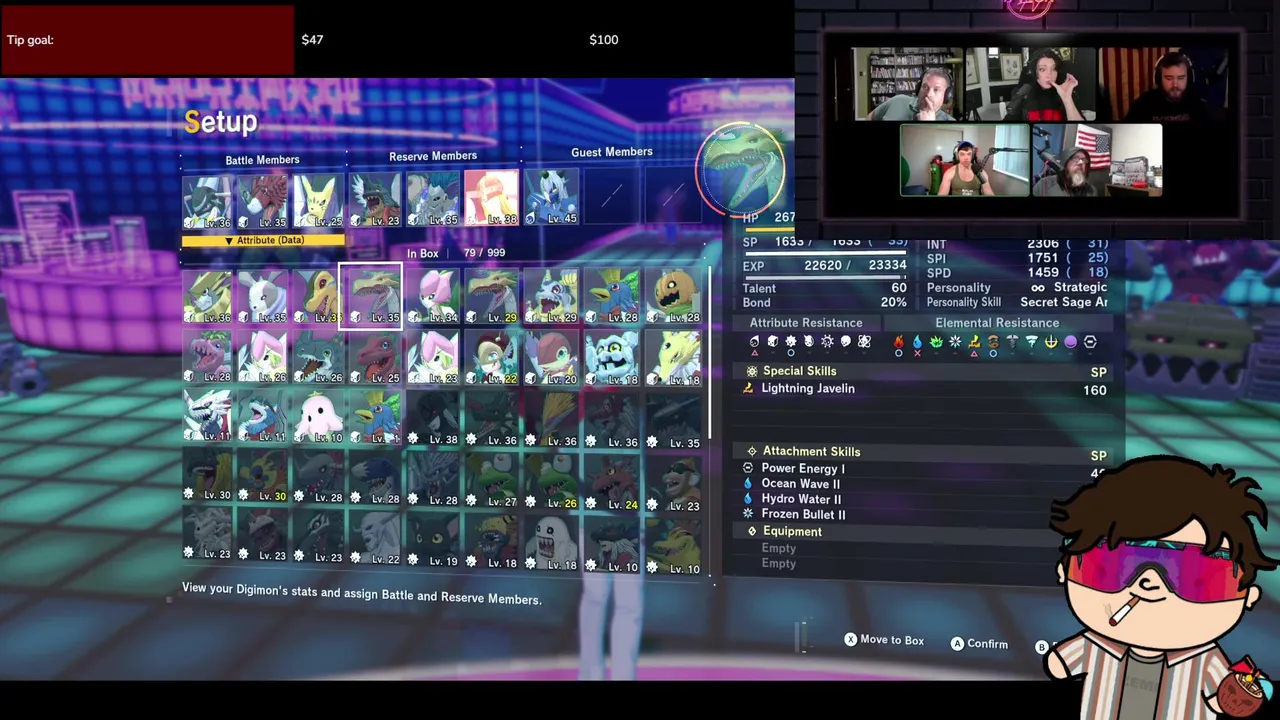Click the Attachment Skills header icon

coord(752,452)
